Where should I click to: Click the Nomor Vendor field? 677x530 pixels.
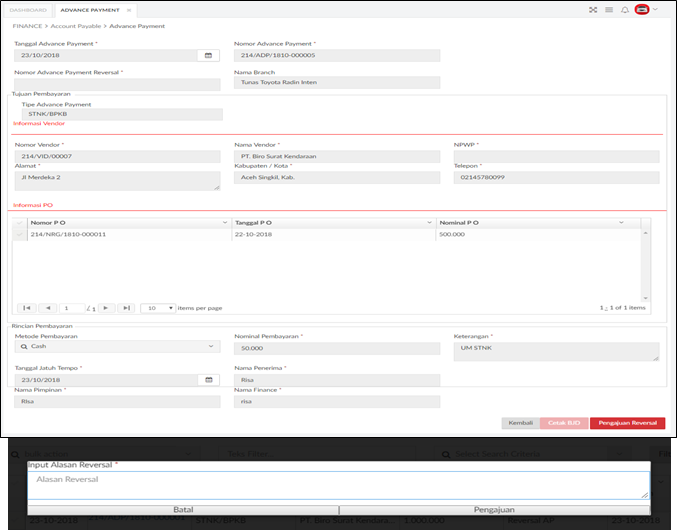point(117,156)
